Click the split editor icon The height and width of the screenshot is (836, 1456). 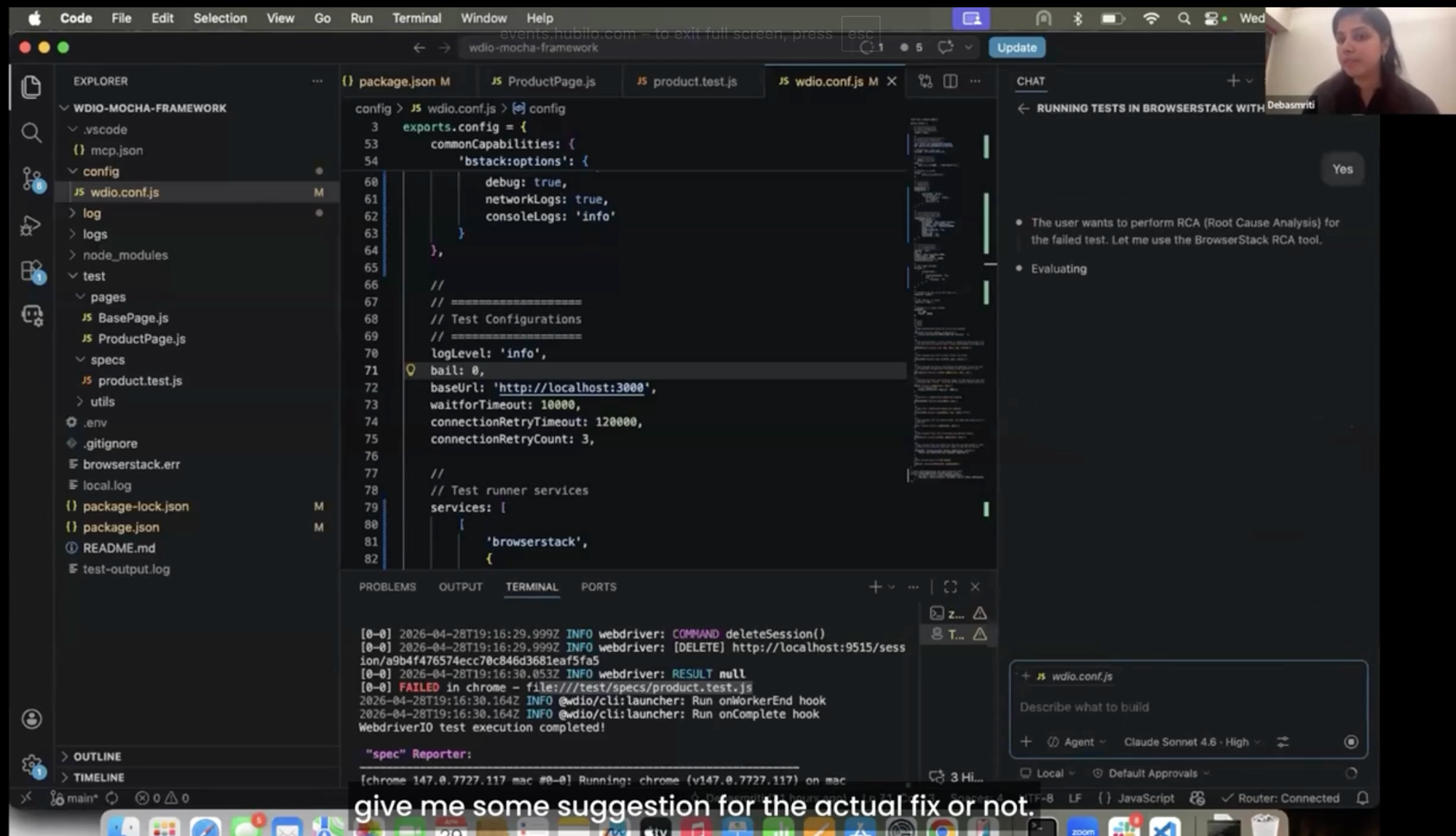(950, 81)
